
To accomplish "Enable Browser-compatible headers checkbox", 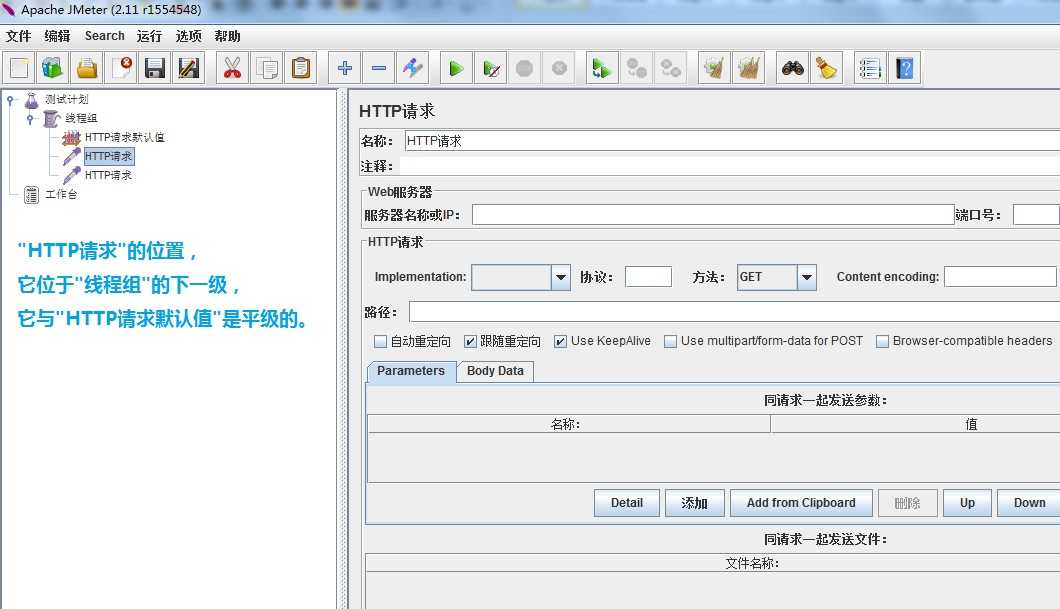I will tap(882, 341).
